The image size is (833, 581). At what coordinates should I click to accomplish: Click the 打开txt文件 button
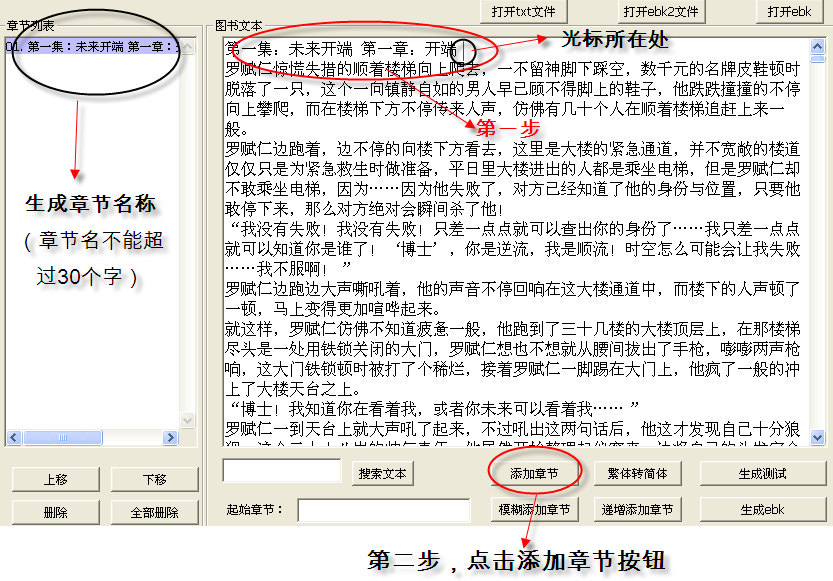click(523, 11)
